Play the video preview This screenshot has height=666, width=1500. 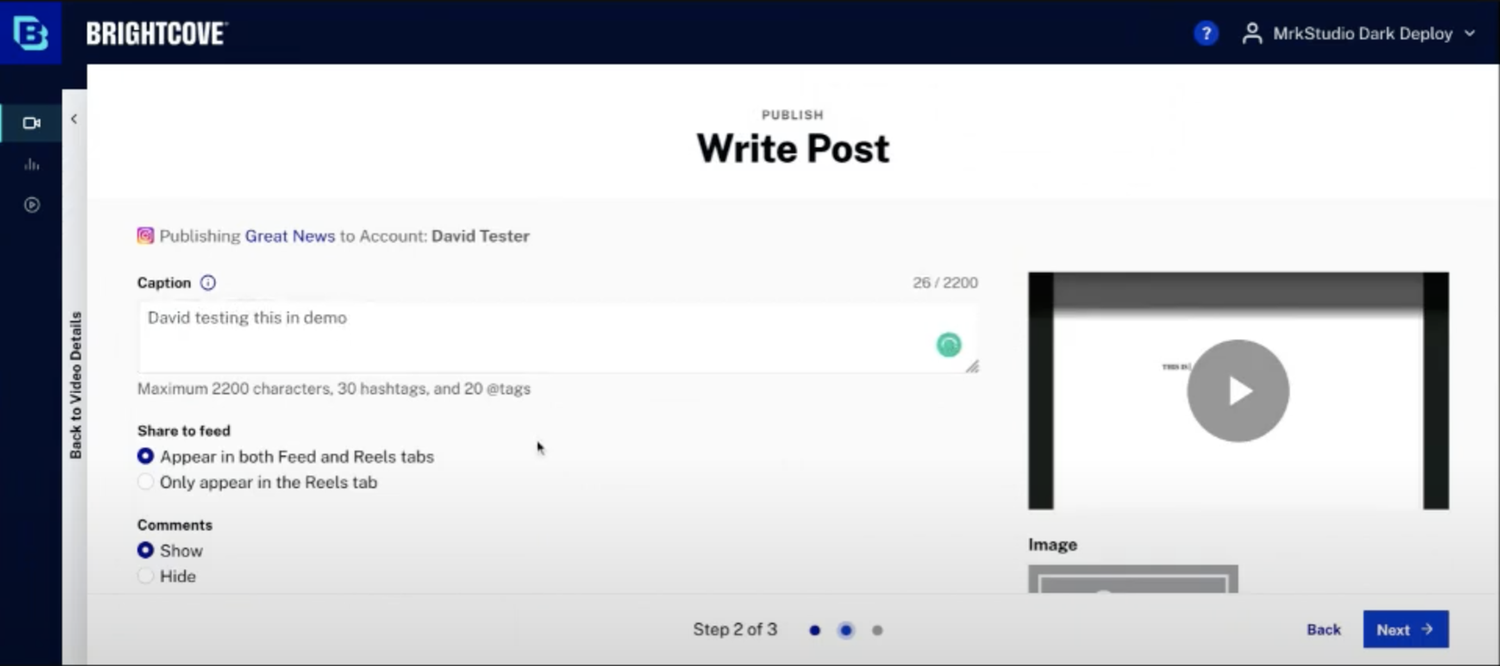1238,391
